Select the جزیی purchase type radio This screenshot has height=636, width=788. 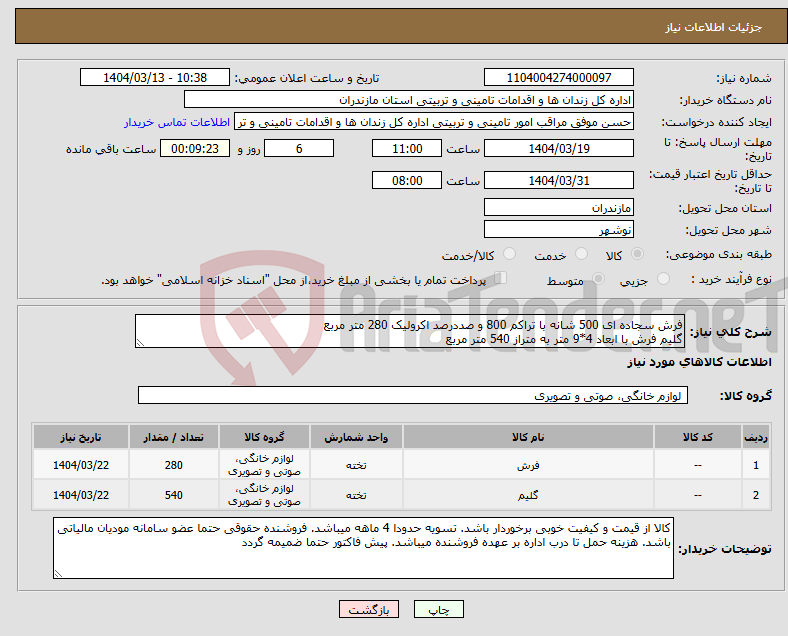pyautogui.click(x=663, y=279)
